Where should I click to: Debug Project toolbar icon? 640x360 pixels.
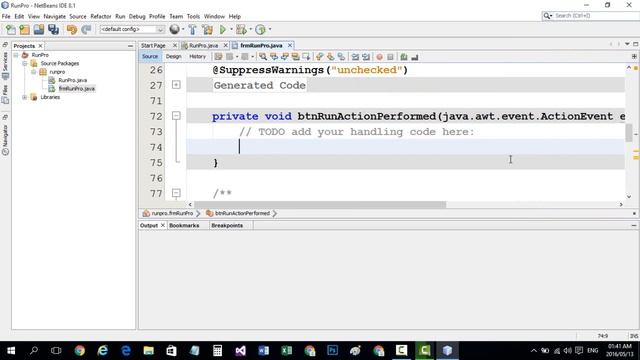(x=241, y=29)
